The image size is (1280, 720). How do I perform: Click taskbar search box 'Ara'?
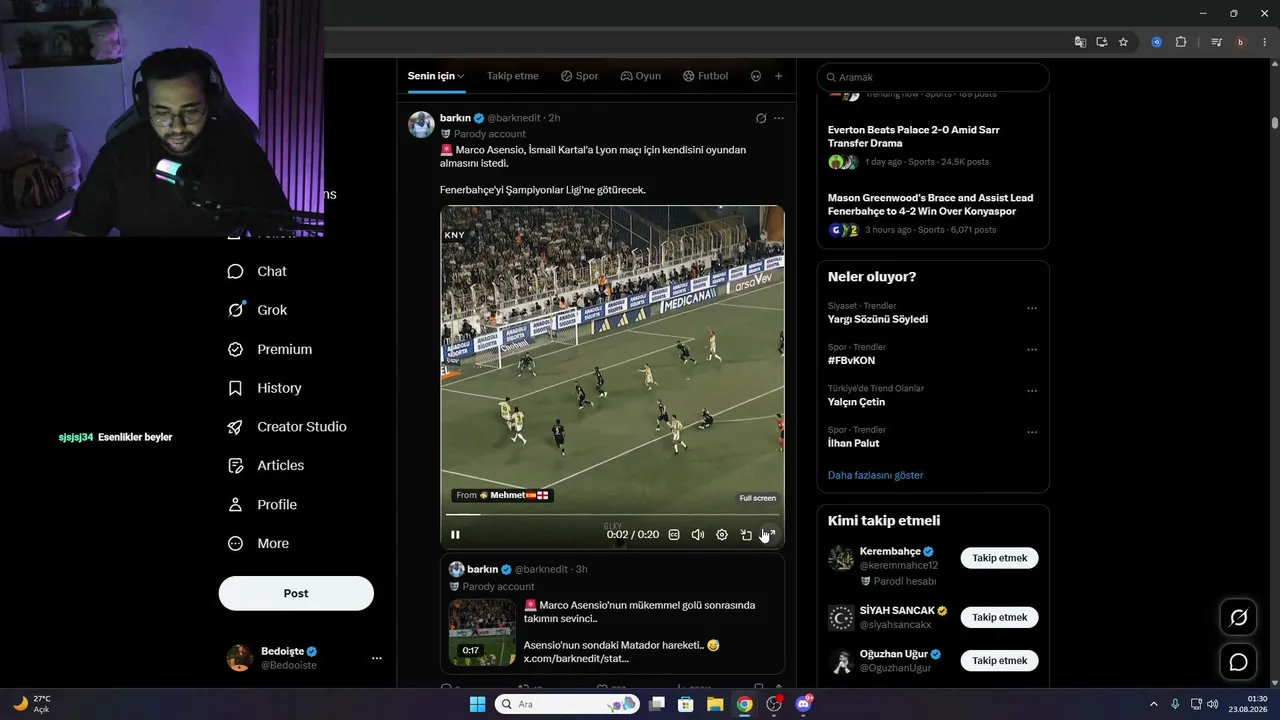[567, 704]
